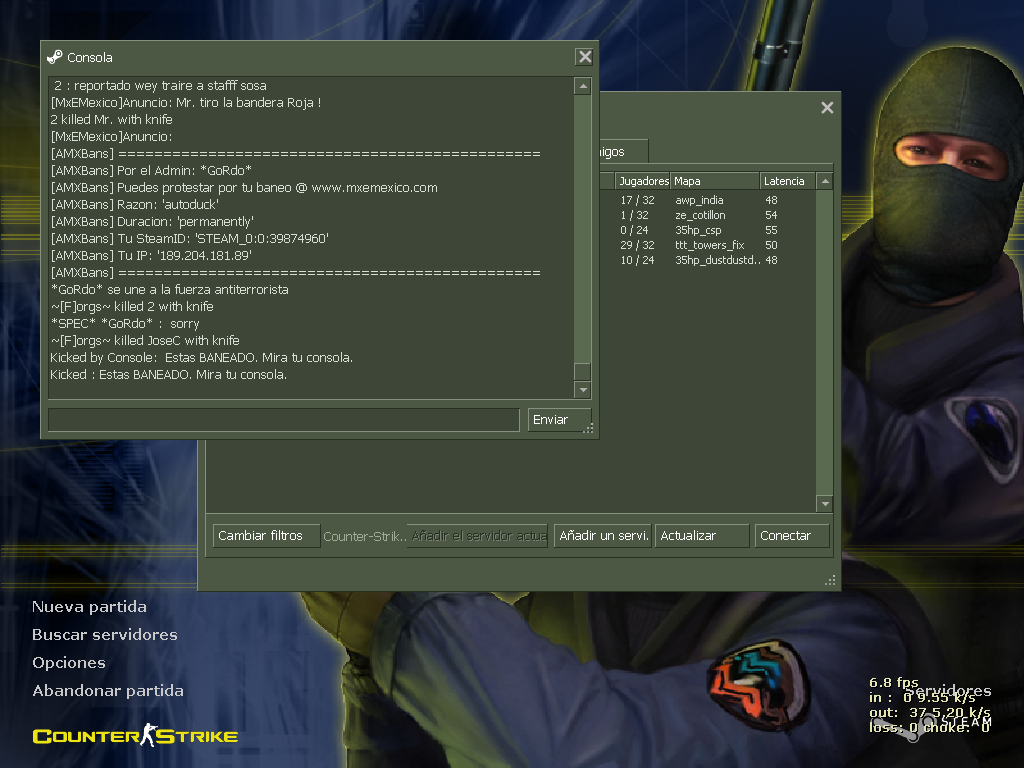Sort servers by Mapa column
The height and width of the screenshot is (768, 1024).
pos(715,182)
